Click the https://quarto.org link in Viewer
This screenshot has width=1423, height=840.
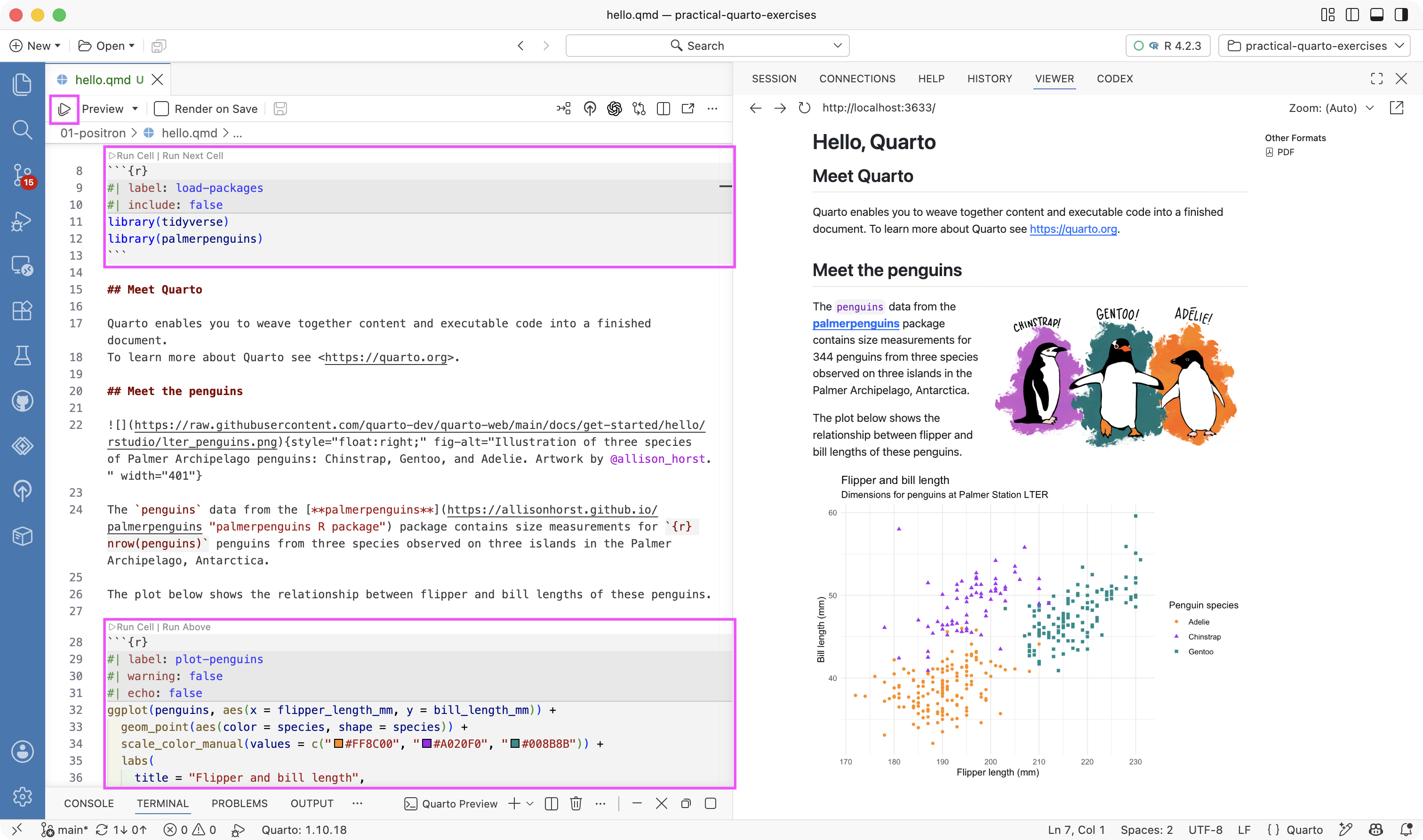(x=1073, y=229)
